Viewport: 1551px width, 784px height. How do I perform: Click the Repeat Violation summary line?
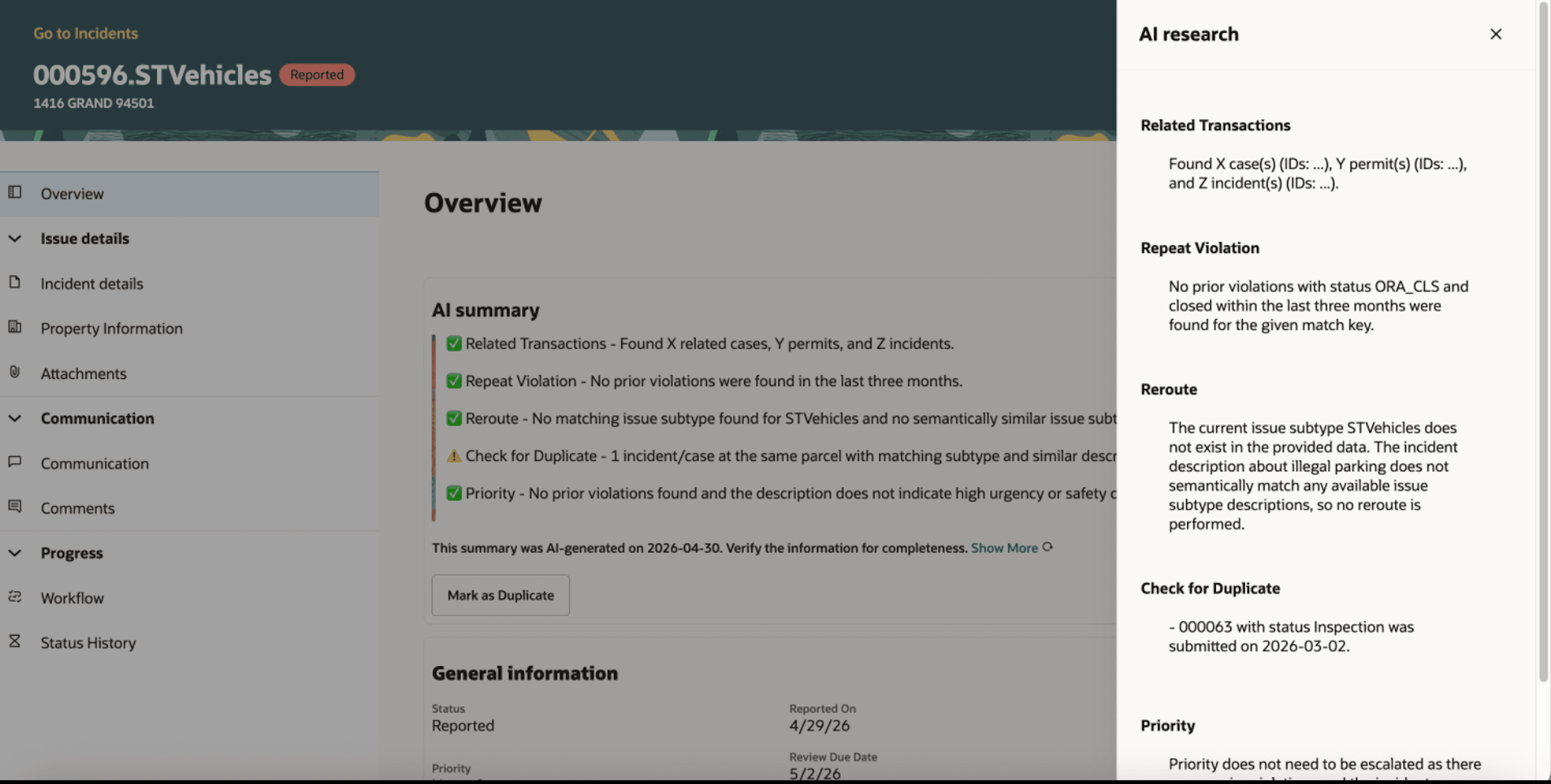pyautogui.click(x=714, y=381)
